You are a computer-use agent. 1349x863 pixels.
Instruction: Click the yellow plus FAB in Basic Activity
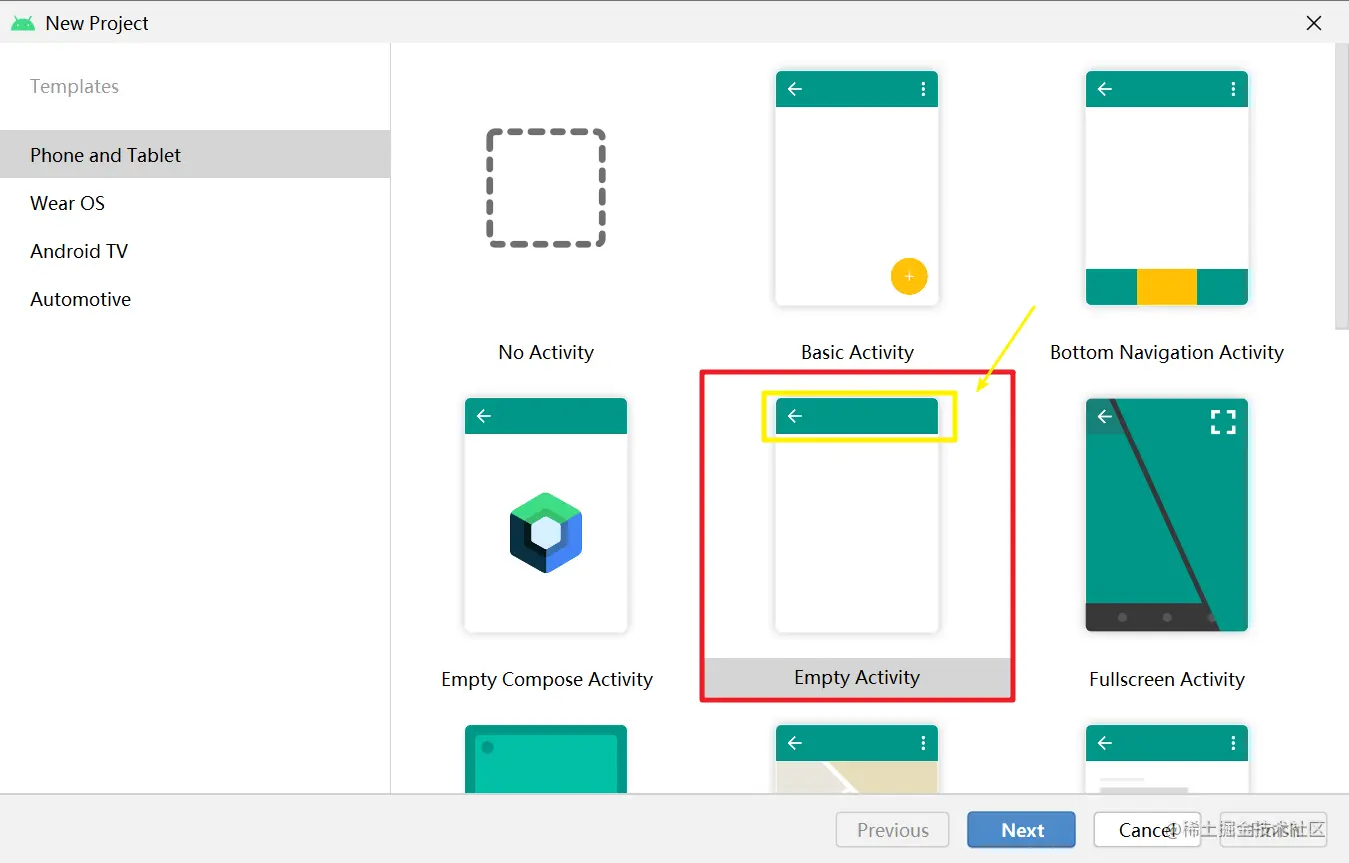909,276
